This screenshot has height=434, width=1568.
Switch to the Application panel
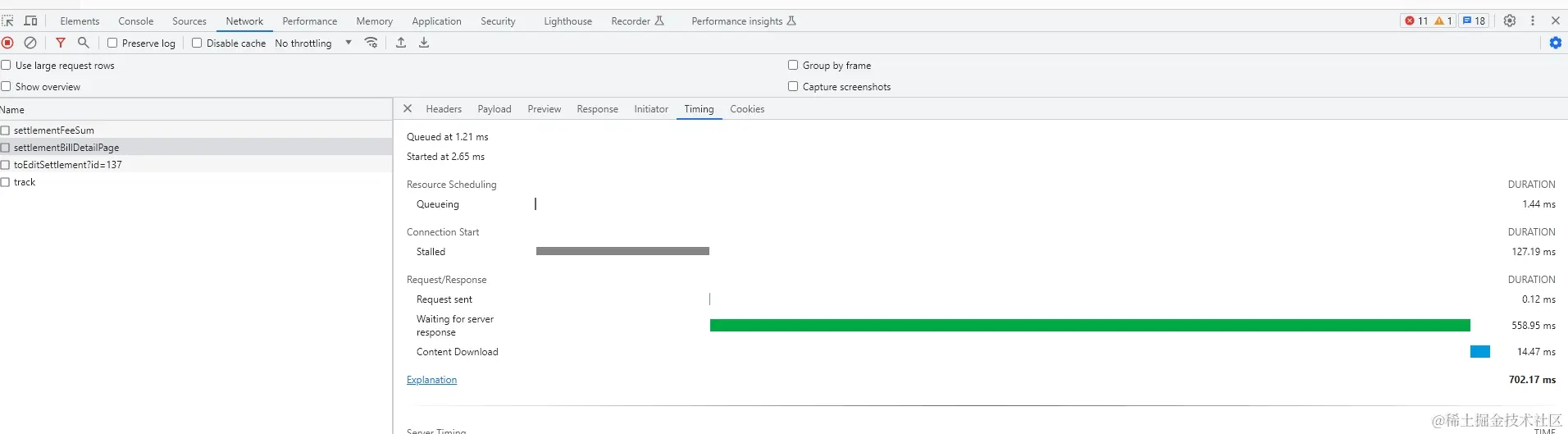(x=436, y=21)
